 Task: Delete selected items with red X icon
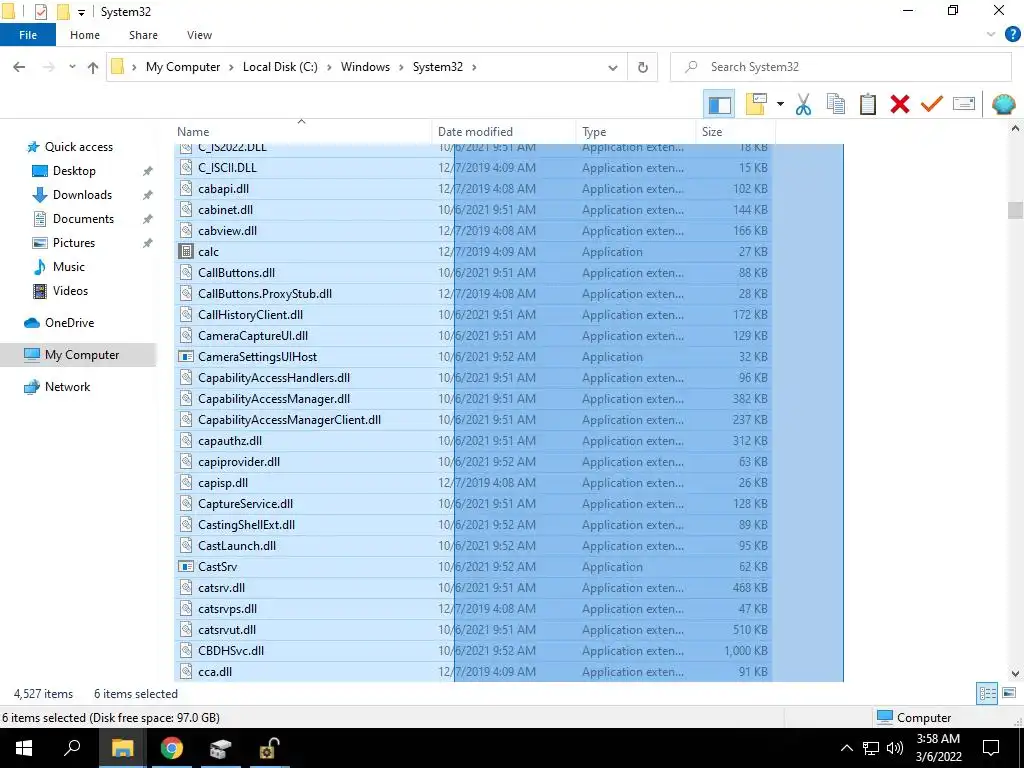click(899, 104)
